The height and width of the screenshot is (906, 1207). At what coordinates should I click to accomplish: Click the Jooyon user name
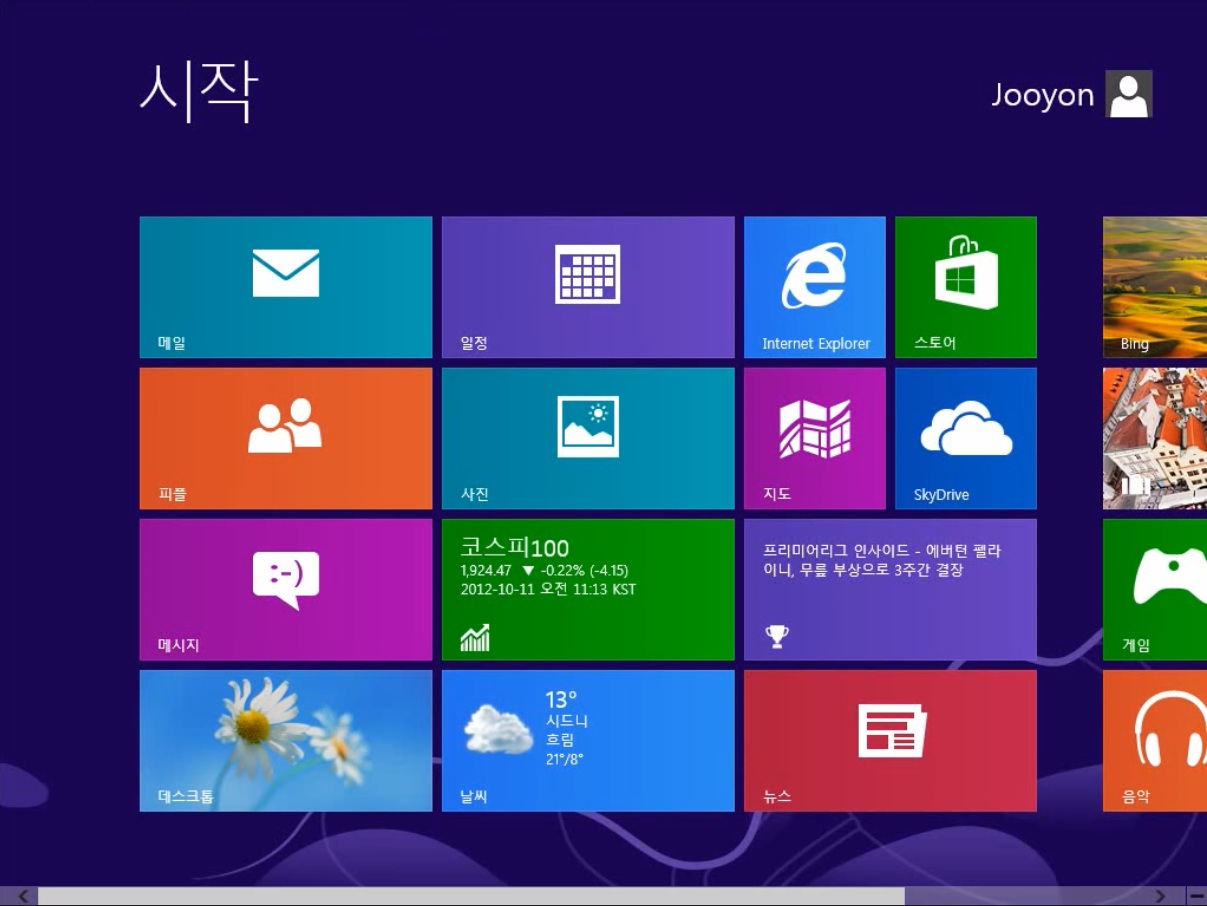[1043, 95]
